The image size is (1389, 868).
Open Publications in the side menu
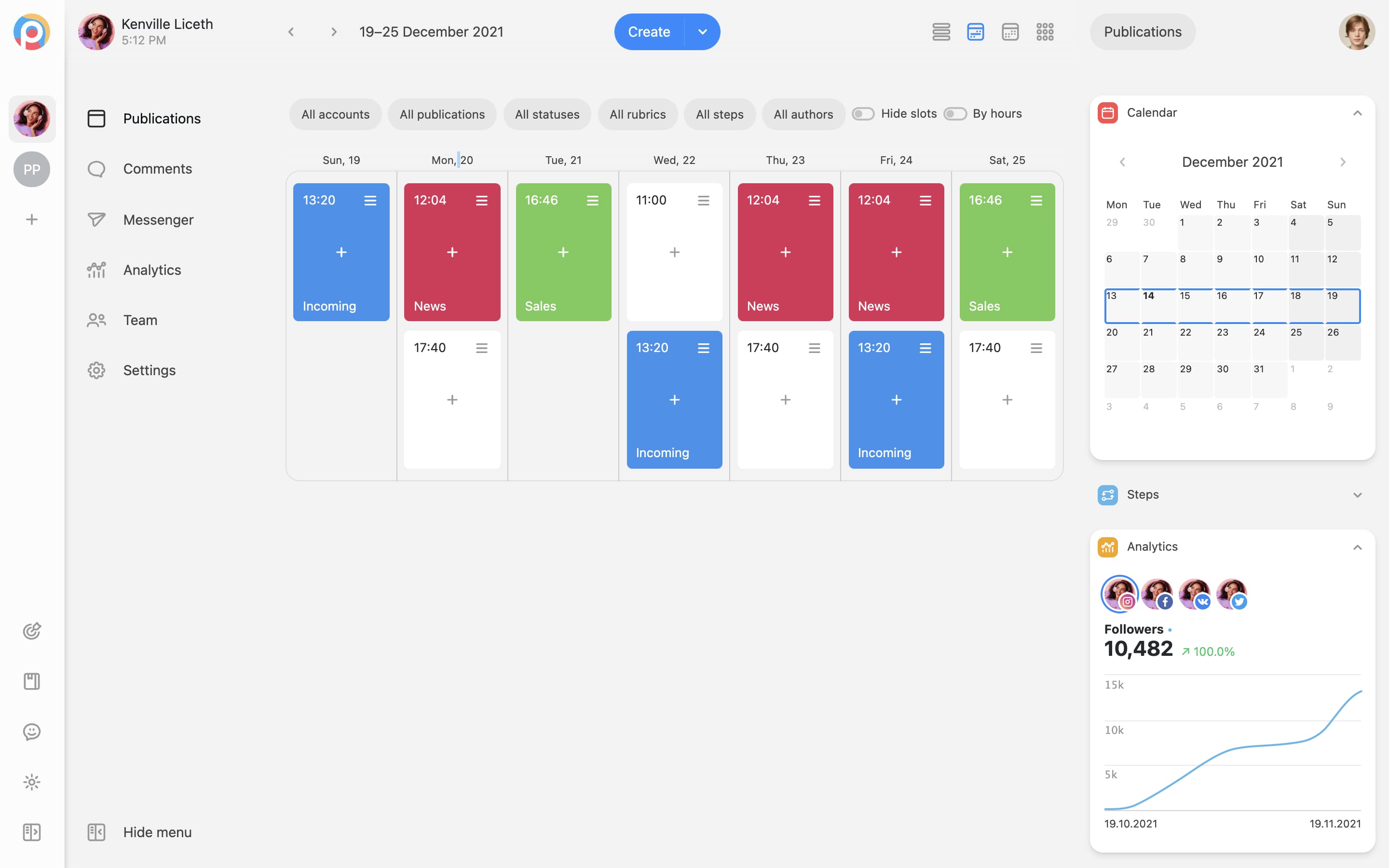click(144, 118)
